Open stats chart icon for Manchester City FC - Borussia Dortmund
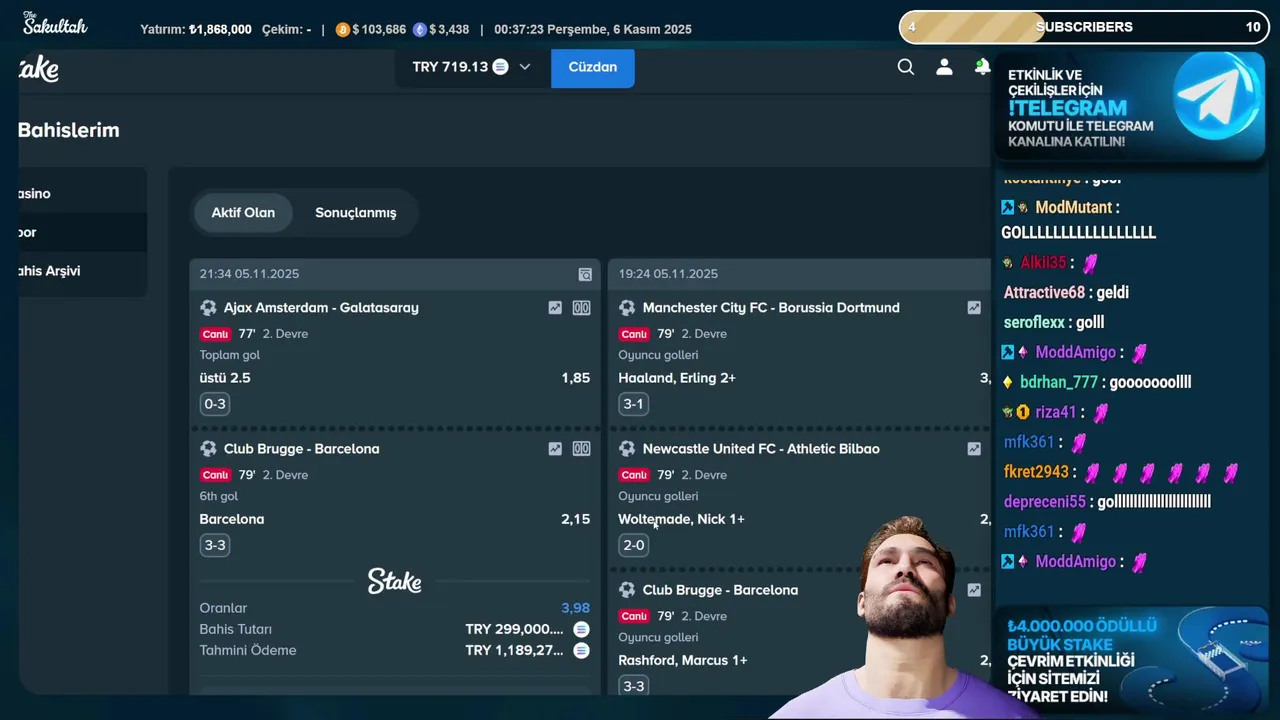1280x720 pixels. pyautogui.click(x=974, y=308)
